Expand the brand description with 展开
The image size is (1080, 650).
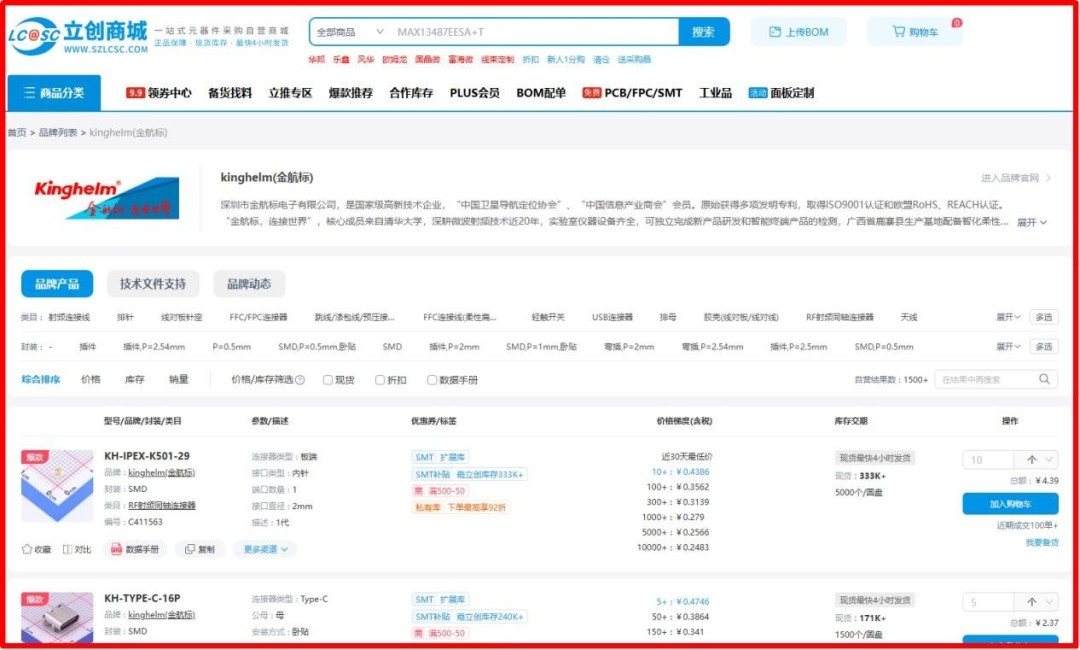(1032, 222)
